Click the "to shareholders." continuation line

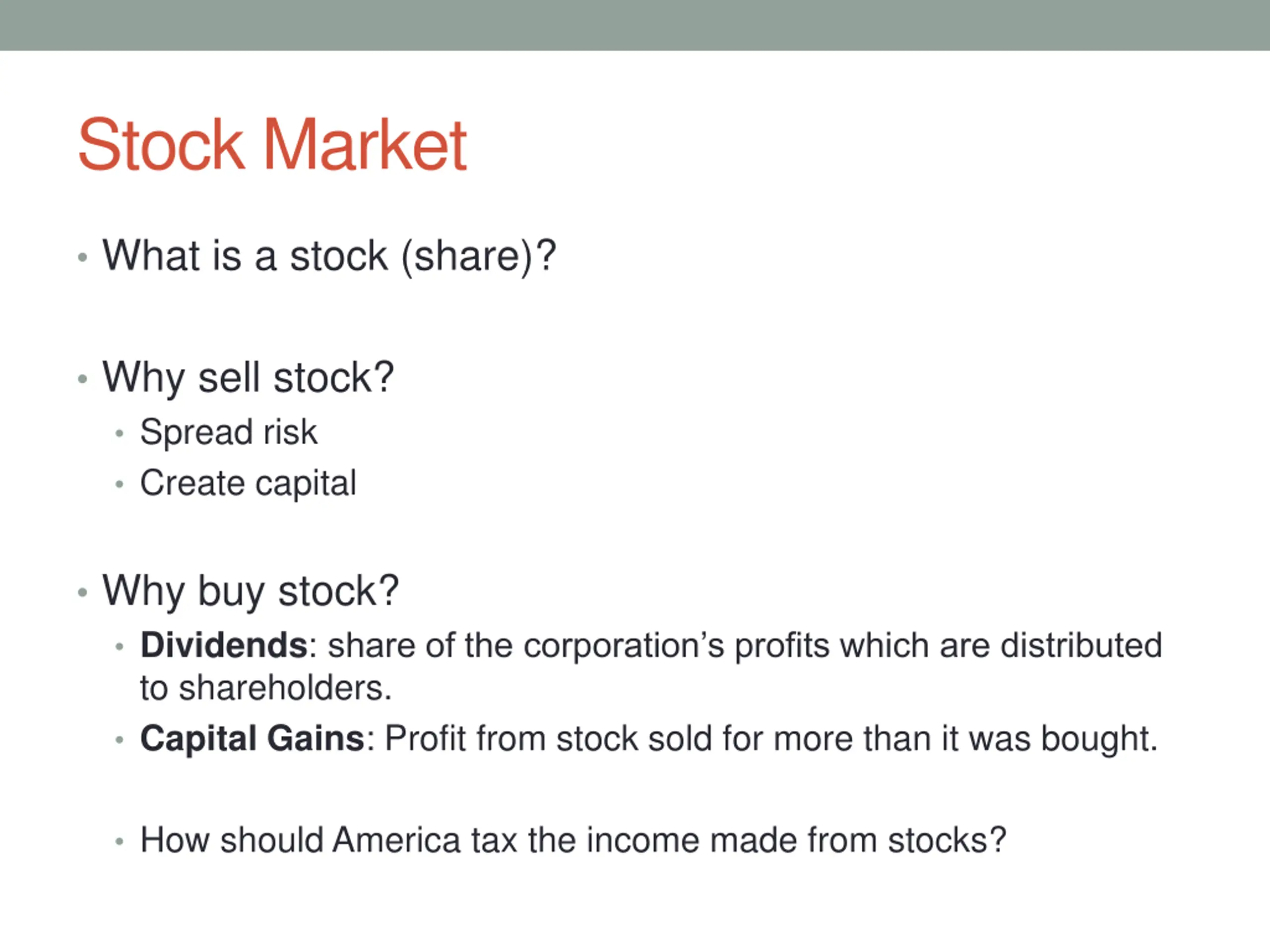(x=266, y=688)
